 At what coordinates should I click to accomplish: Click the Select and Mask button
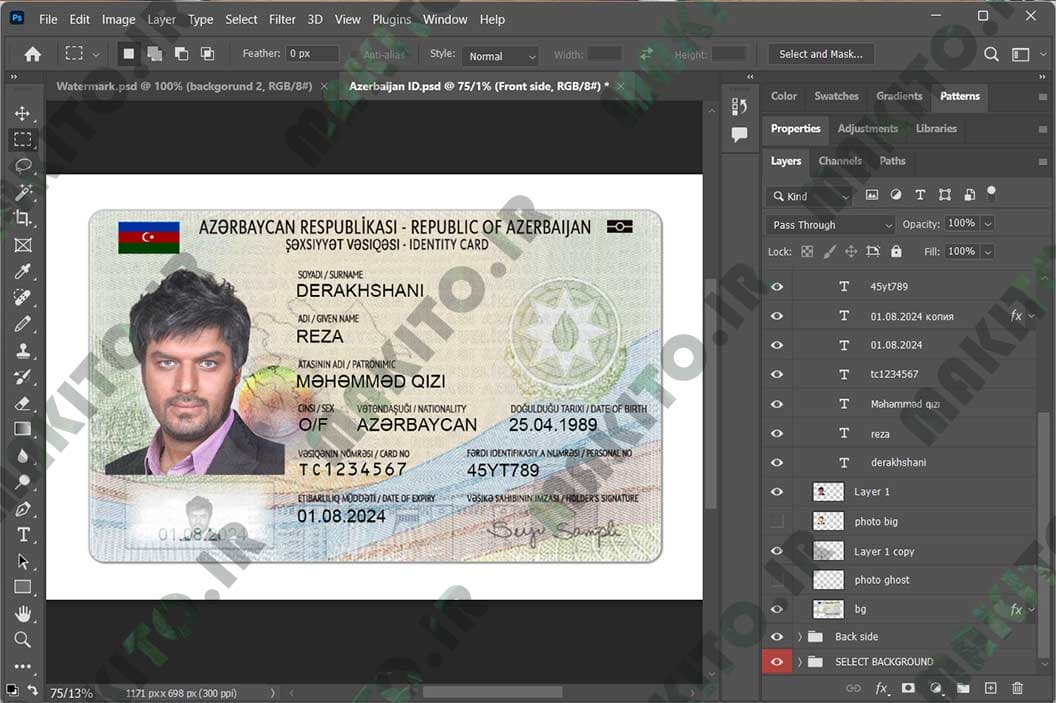tap(821, 54)
